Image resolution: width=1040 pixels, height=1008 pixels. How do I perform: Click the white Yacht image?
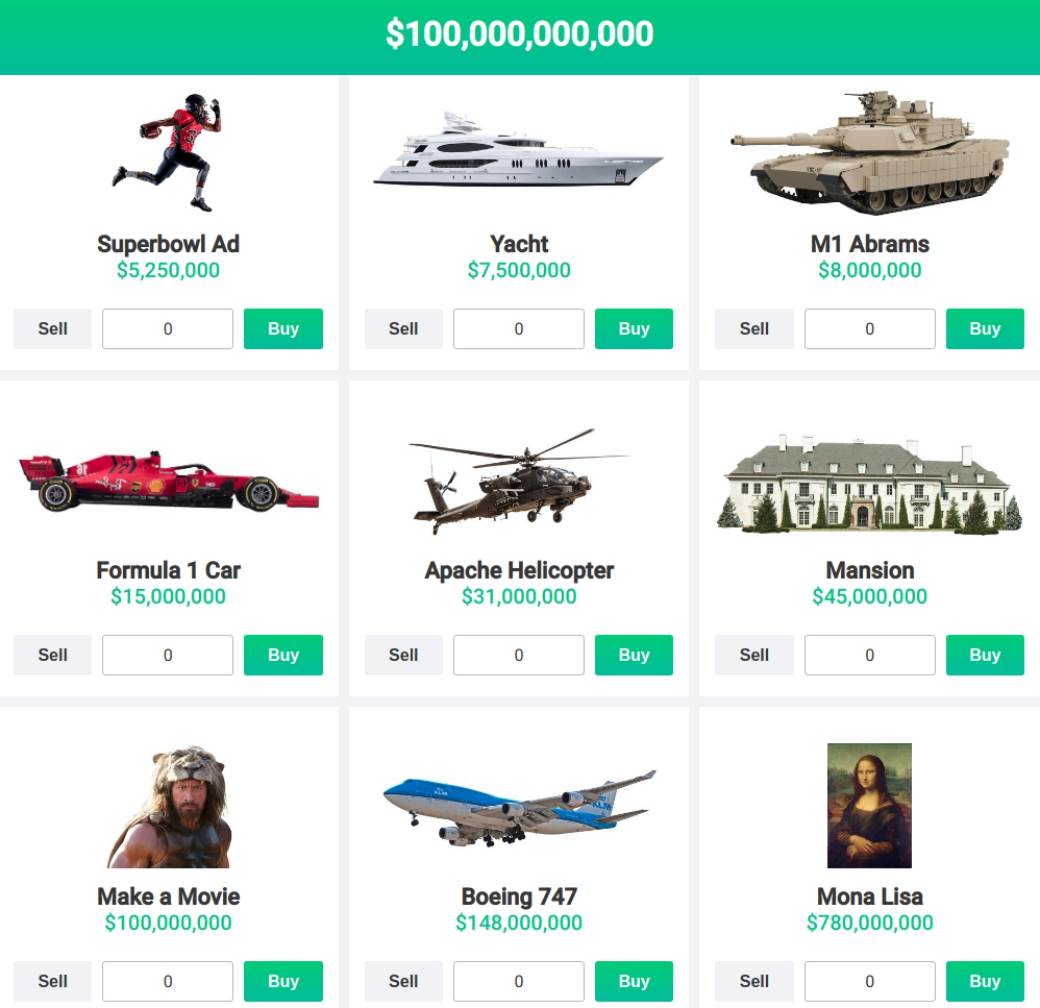[x=518, y=150]
